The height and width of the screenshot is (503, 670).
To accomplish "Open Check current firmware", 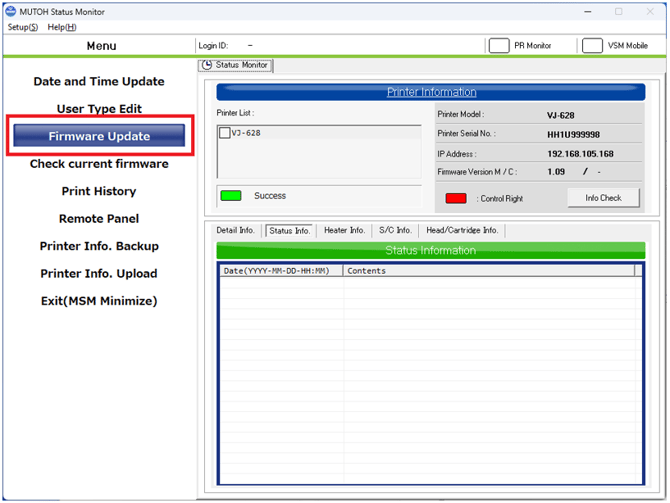I will point(99,164).
